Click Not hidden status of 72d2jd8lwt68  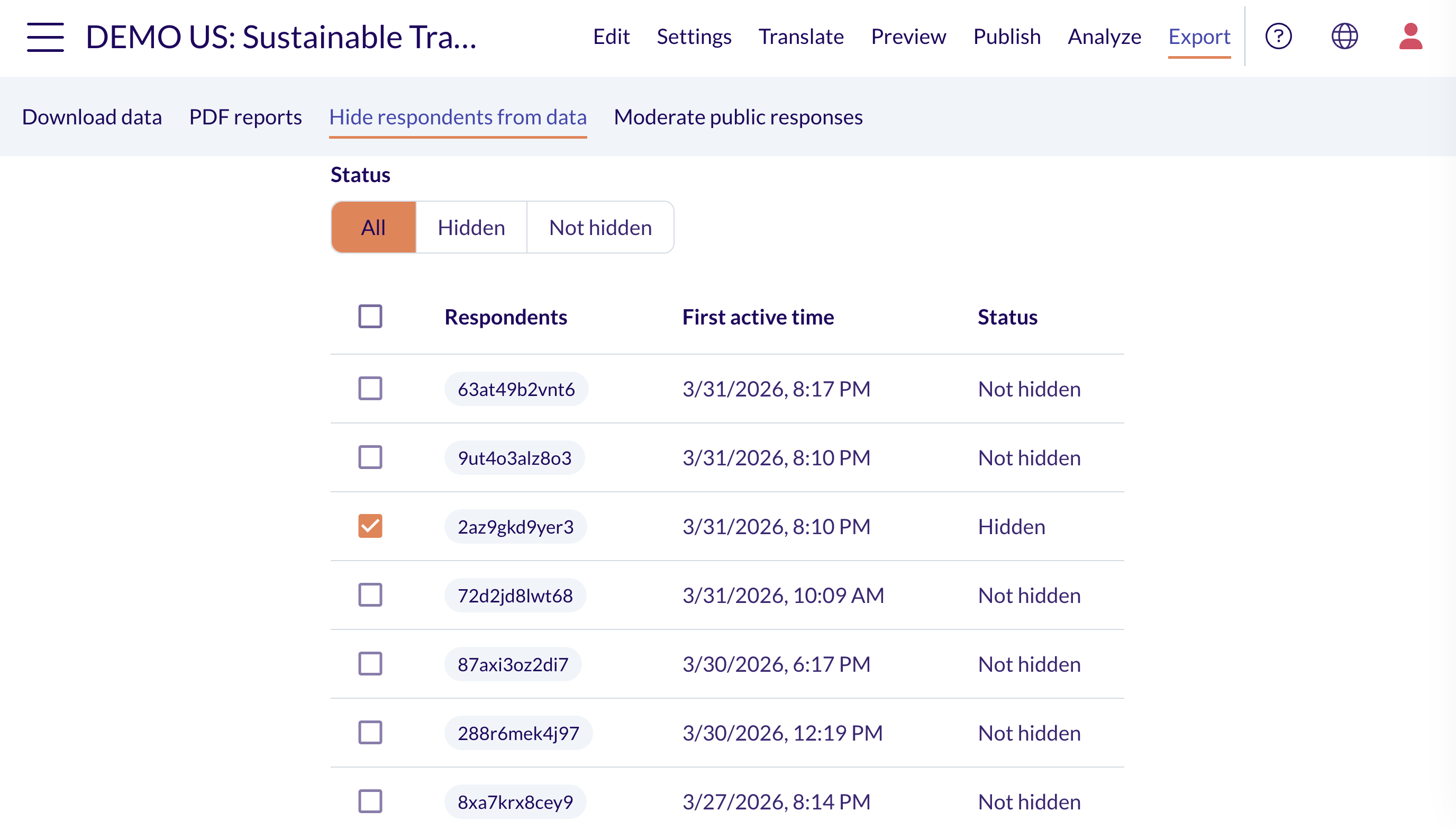(1029, 595)
